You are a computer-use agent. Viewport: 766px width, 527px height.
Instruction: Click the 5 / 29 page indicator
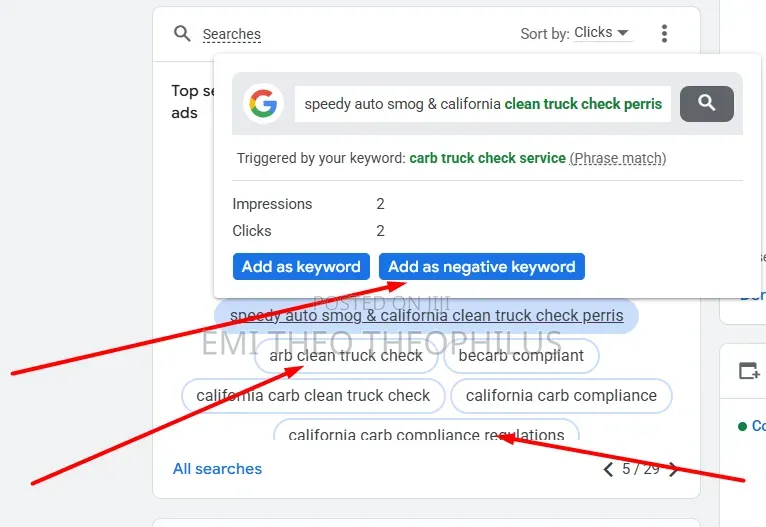tap(640, 469)
